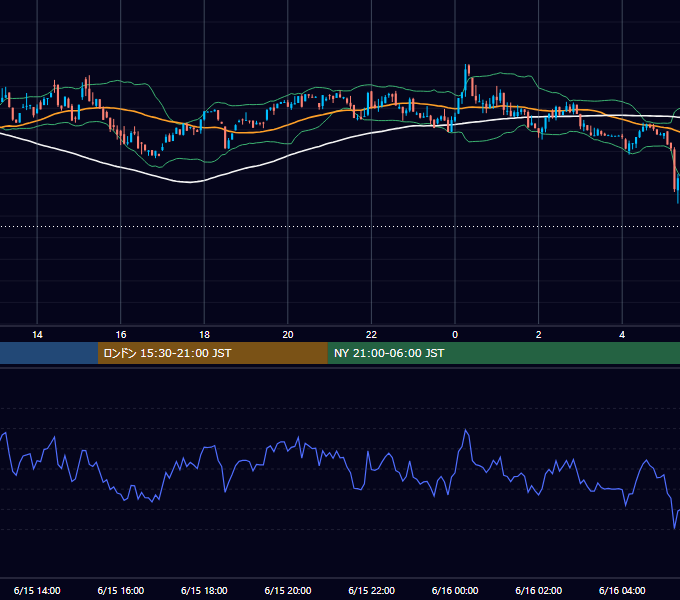Click the 6/15 18:00 indicator axis label
The width and height of the screenshot is (680, 600).
point(204,590)
